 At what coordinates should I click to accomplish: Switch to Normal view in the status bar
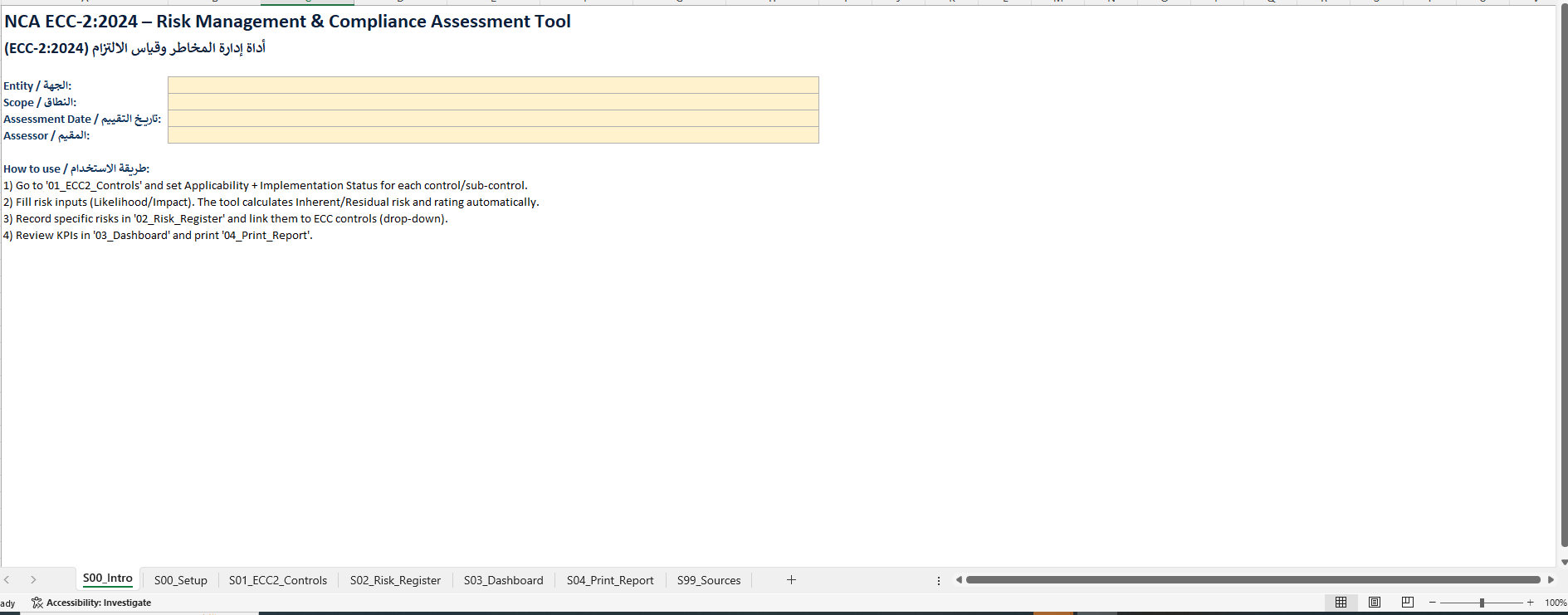tap(1341, 603)
